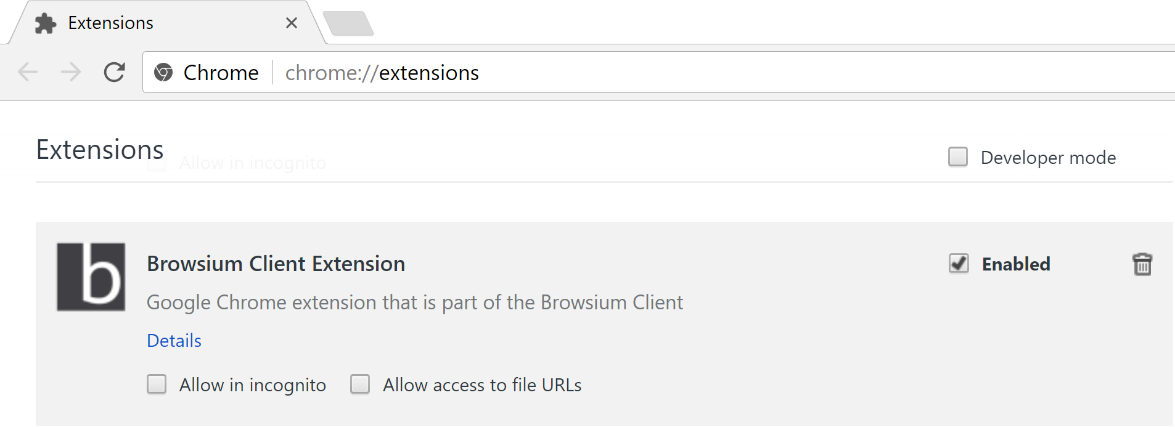This screenshot has width=1175, height=427.
Task: Click the Forward navigation arrow
Action: click(x=71, y=72)
